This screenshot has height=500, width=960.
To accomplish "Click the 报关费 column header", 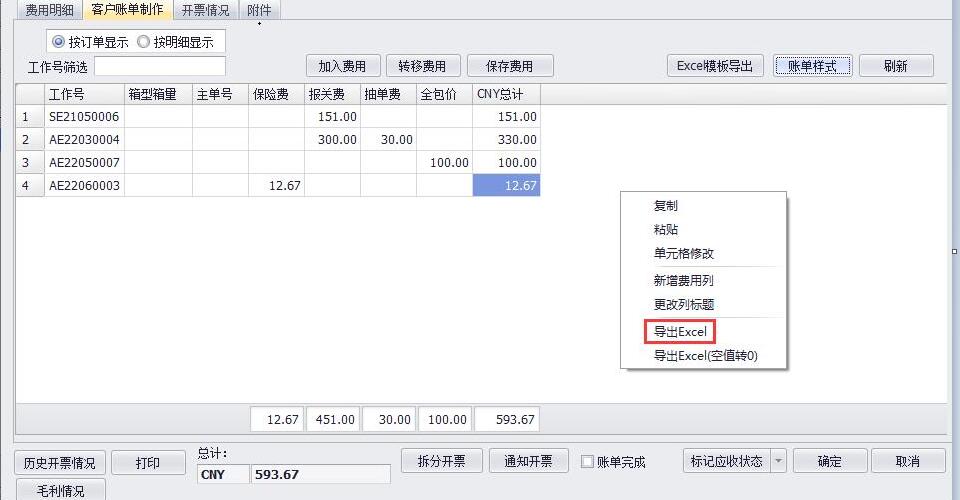I will pos(327,94).
